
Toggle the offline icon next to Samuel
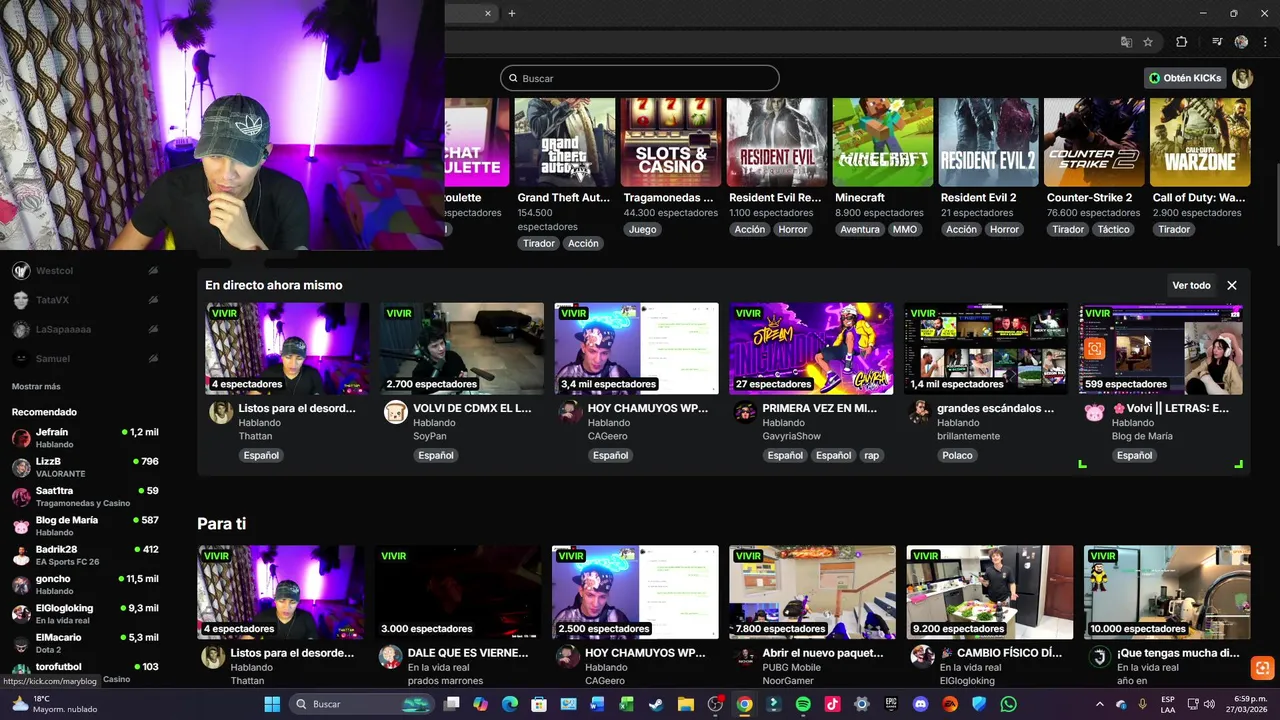point(153,358)
